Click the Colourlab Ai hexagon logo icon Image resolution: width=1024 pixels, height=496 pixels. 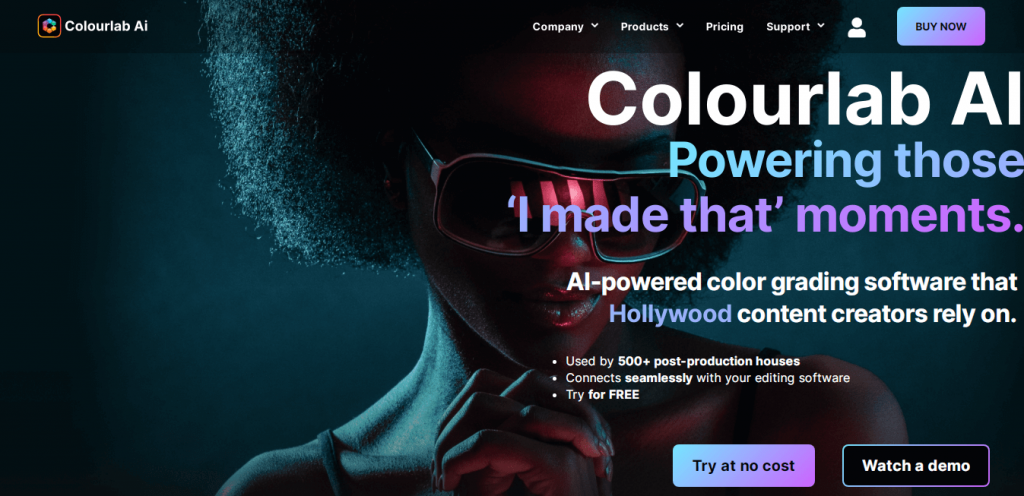pos(49,26)
